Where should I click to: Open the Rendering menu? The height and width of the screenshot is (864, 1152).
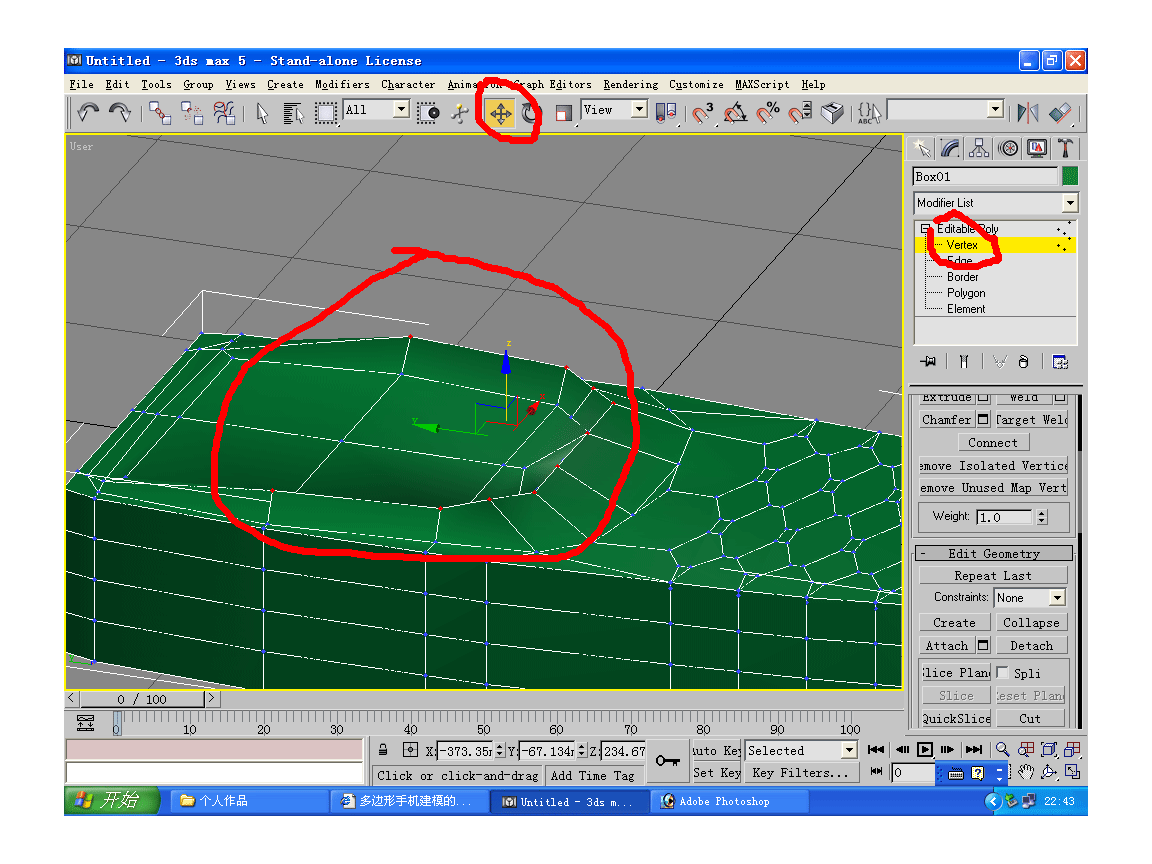[630, 84]
